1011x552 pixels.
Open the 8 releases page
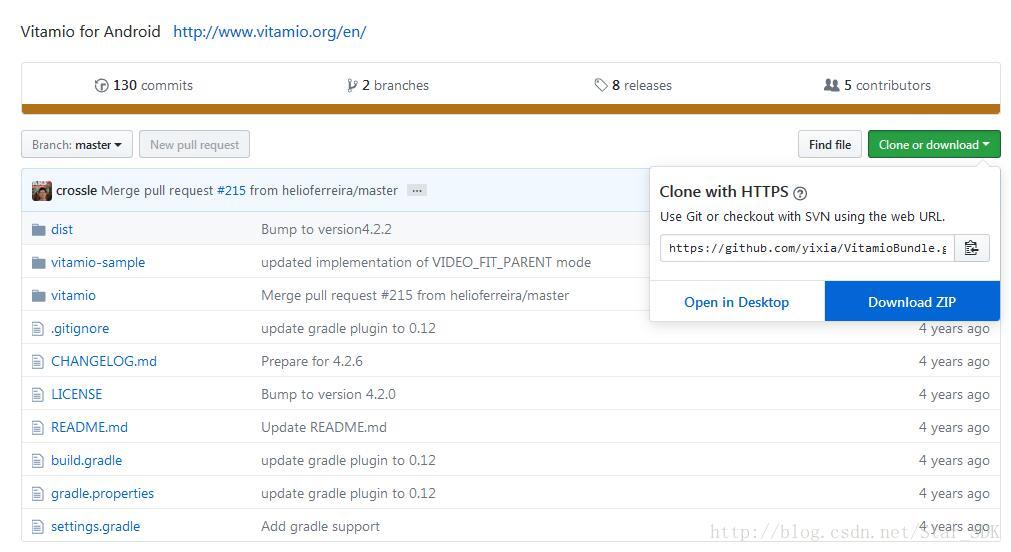(x=642, y=85)
